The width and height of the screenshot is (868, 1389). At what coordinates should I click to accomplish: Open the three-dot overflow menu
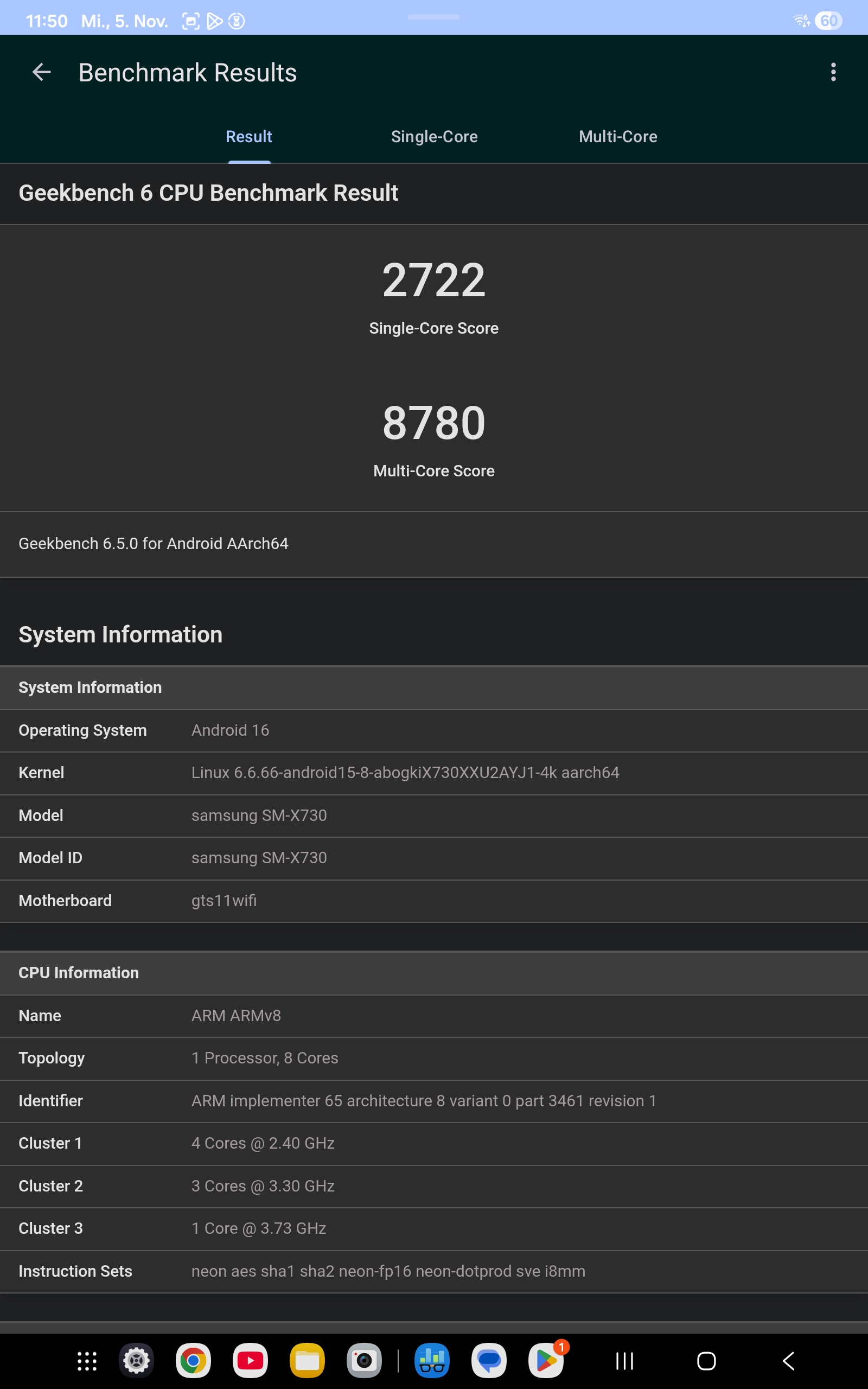(833, 72)
